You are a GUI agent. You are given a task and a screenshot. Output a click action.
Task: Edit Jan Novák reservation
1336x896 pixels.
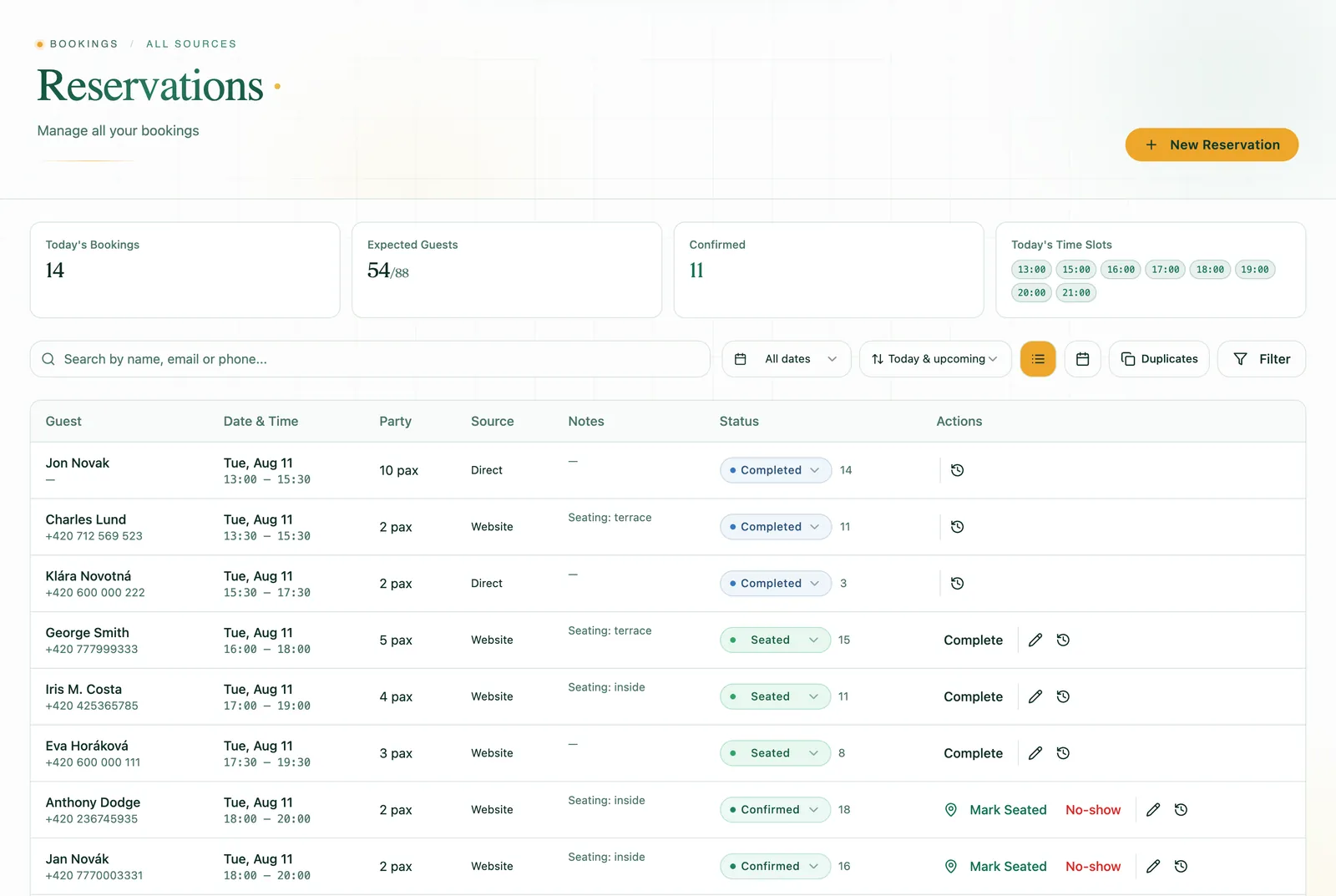[x=1153, y=867]
